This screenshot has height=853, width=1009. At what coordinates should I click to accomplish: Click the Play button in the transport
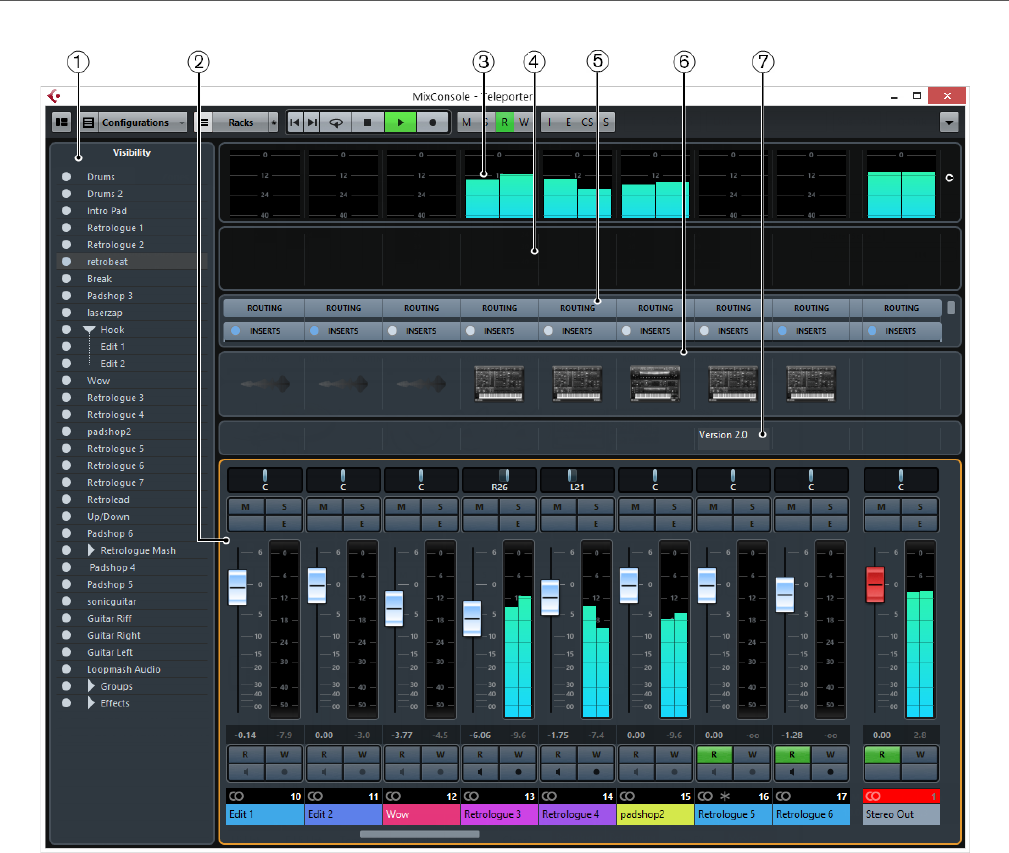pyautogui.click(x=400, y=122)
